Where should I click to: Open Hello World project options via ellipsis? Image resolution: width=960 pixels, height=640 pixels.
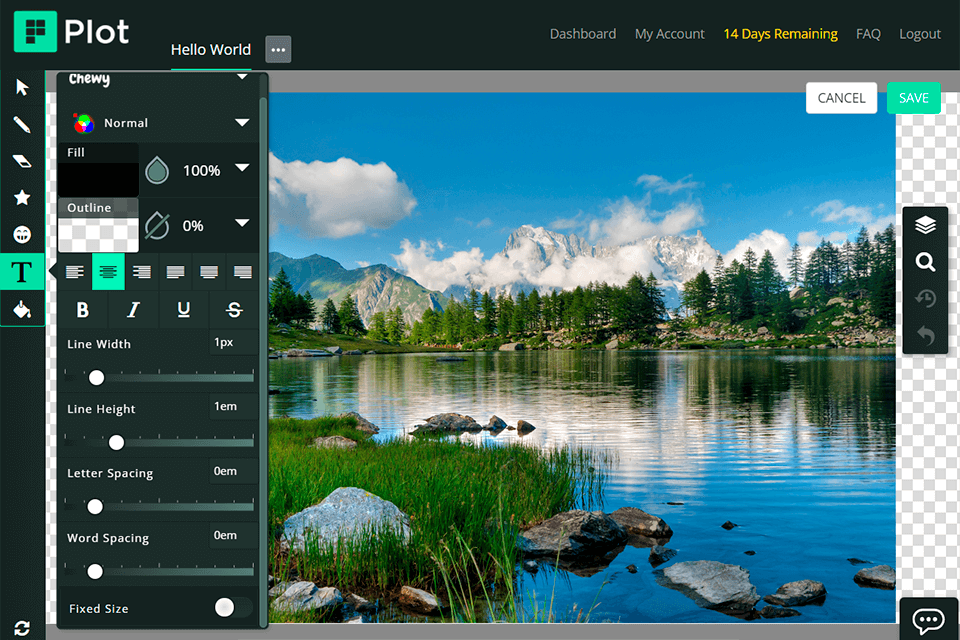pos(278,49)
